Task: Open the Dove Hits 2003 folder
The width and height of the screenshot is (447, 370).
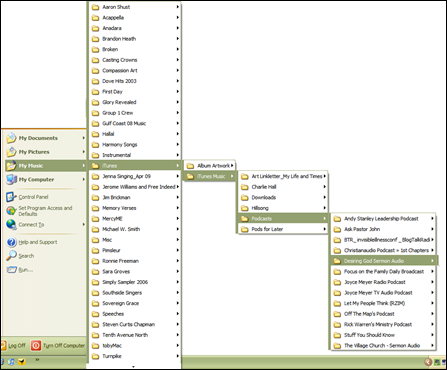Action: tap(135, 81)
